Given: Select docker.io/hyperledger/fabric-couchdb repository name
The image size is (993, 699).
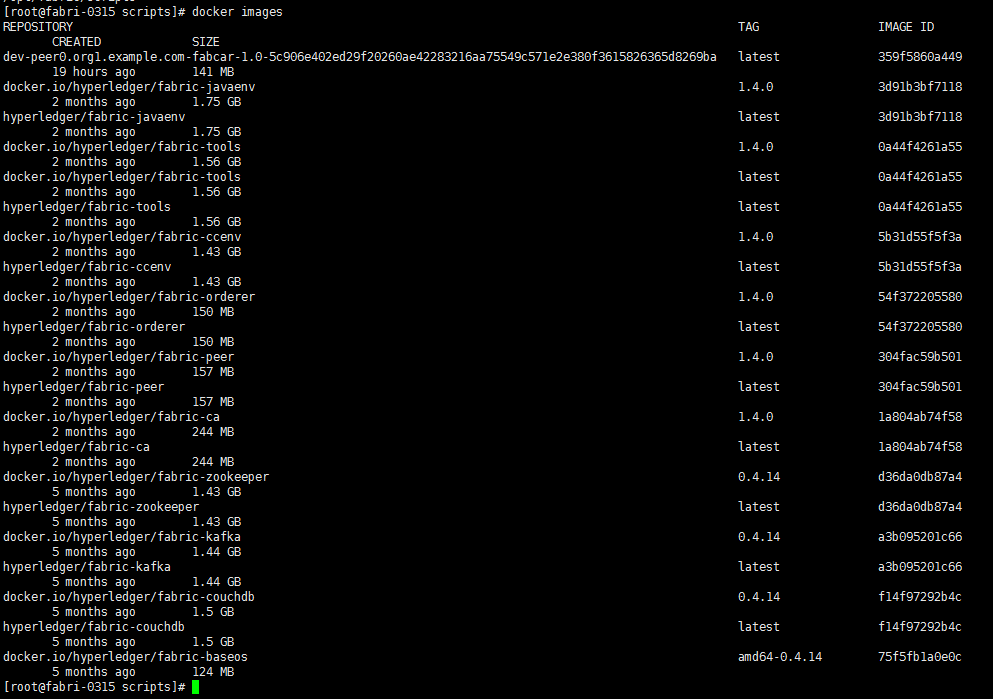Looking at the screenshot, I should (x=129, y=597).
